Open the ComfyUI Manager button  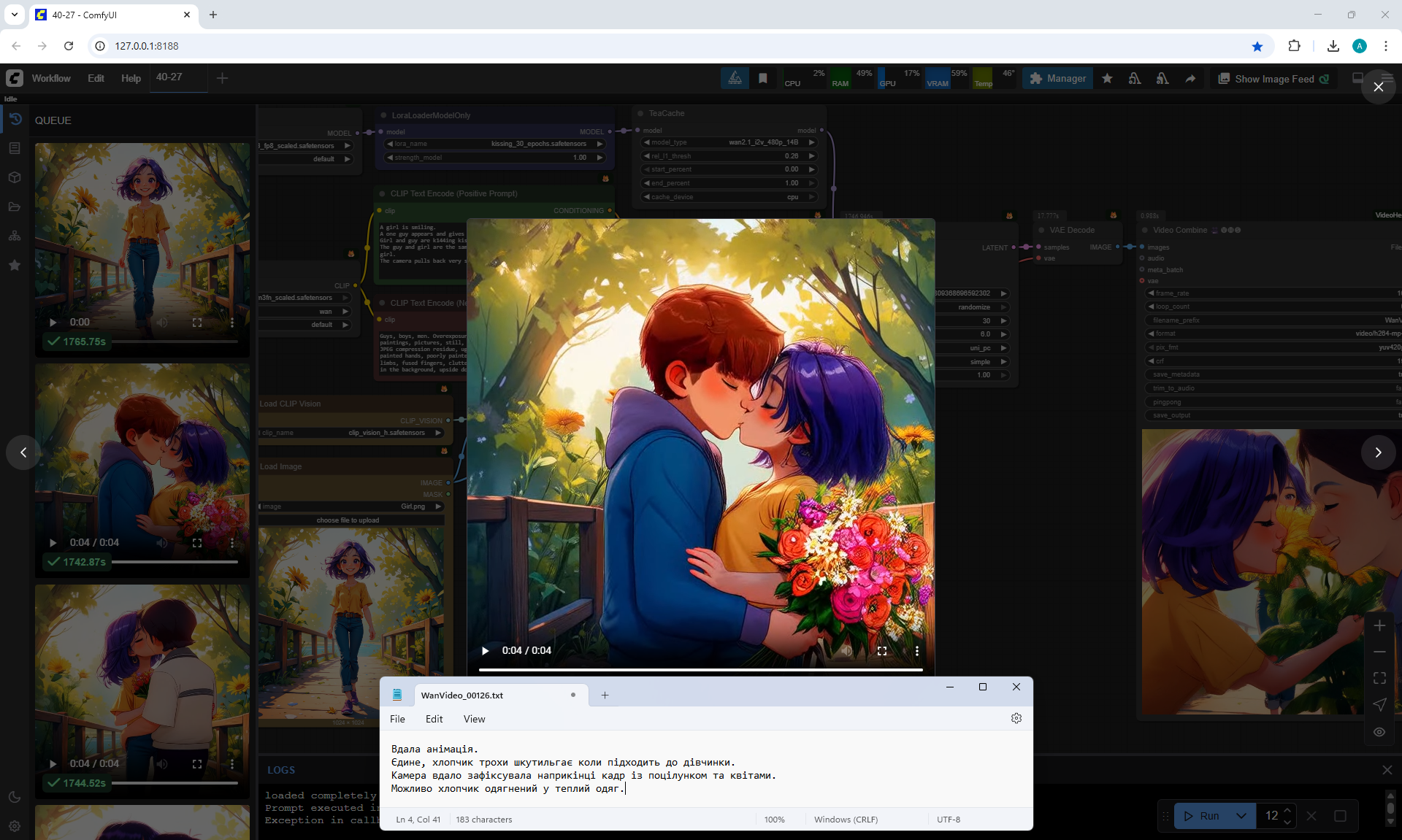(1057, 79)
